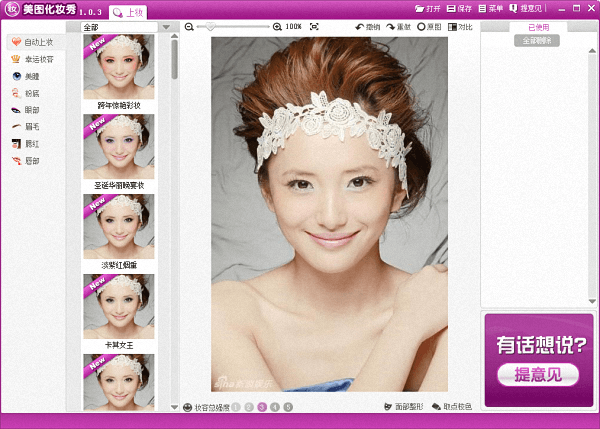The height and width of the screenshot is (429, 600).
Task: Set makeup intensity level 1
Action: [x=236, y=408]
